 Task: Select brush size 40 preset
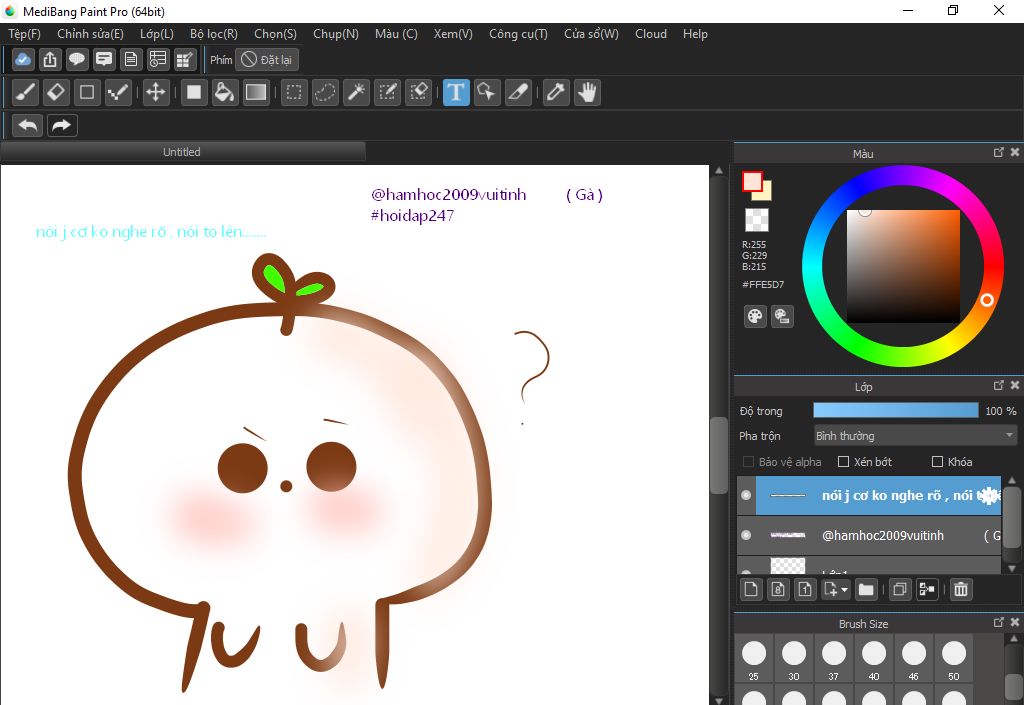pos(874,659)
